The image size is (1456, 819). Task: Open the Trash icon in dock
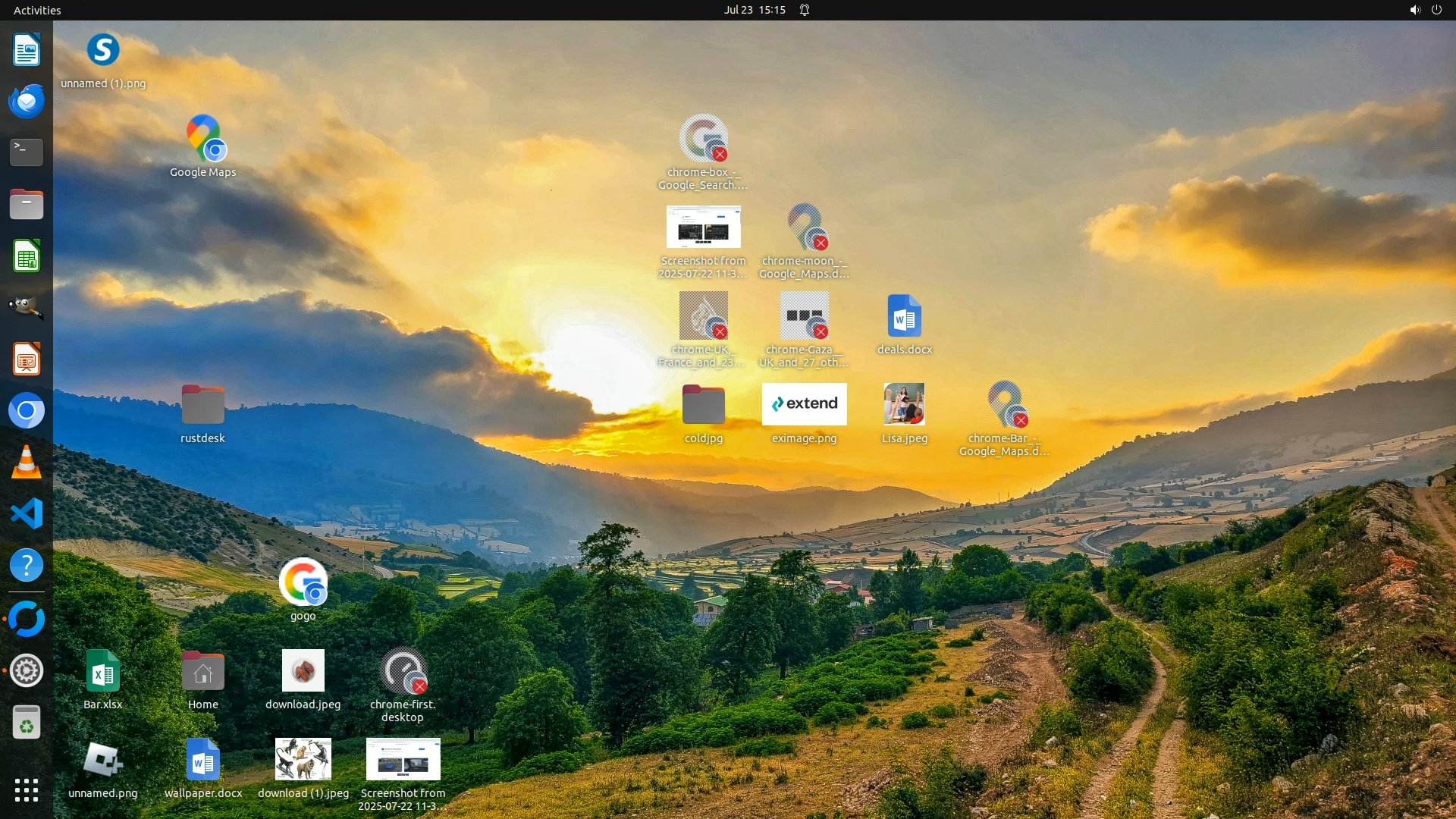pyautogui.click(x=26, y=722)
